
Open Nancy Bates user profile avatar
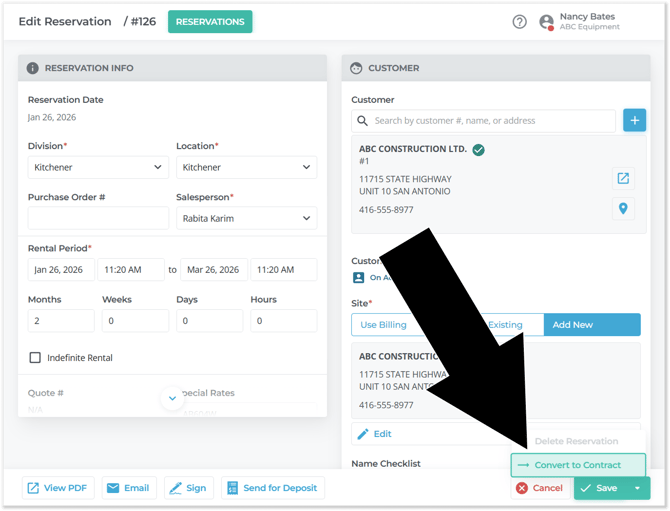tap(546, 22)
